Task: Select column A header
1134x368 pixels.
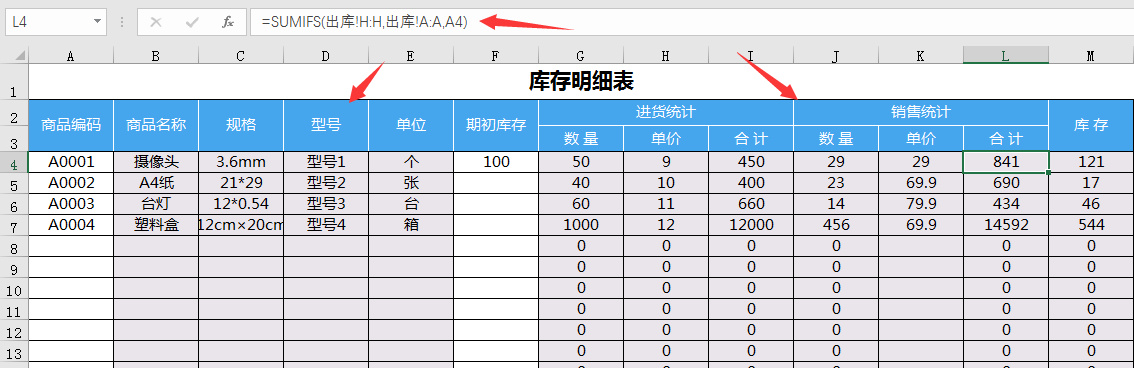Action: click(70, 56)
